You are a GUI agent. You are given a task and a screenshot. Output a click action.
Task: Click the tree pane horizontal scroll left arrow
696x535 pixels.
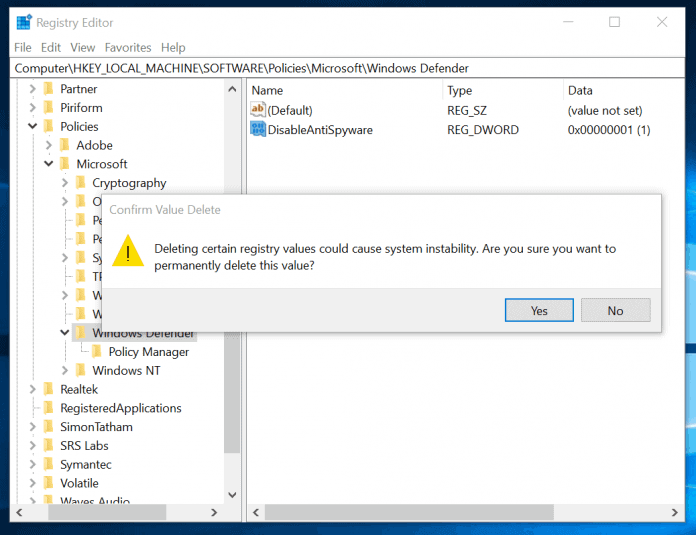pos(20,512)
